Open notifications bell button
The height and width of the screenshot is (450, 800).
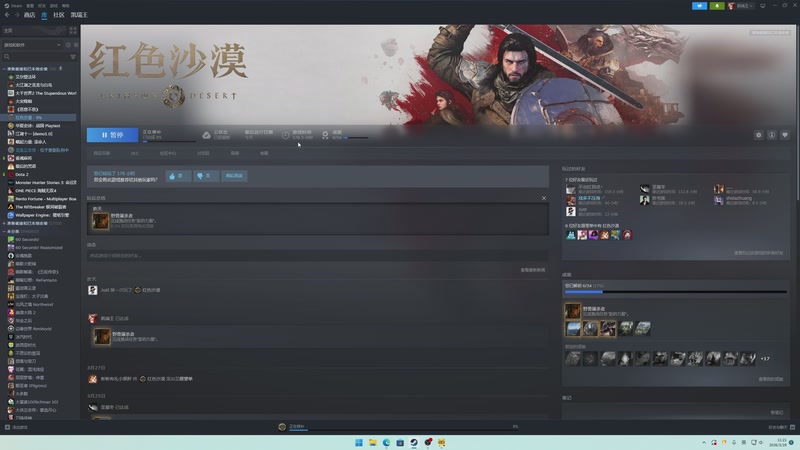(717, 6)
